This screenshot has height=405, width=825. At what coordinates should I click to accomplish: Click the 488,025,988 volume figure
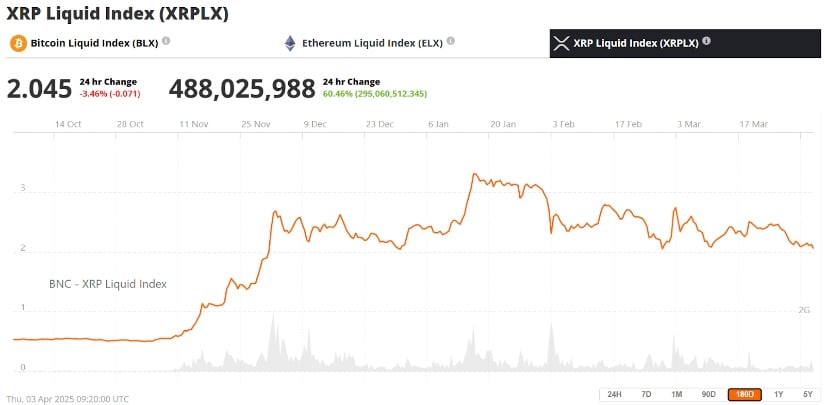242,89
